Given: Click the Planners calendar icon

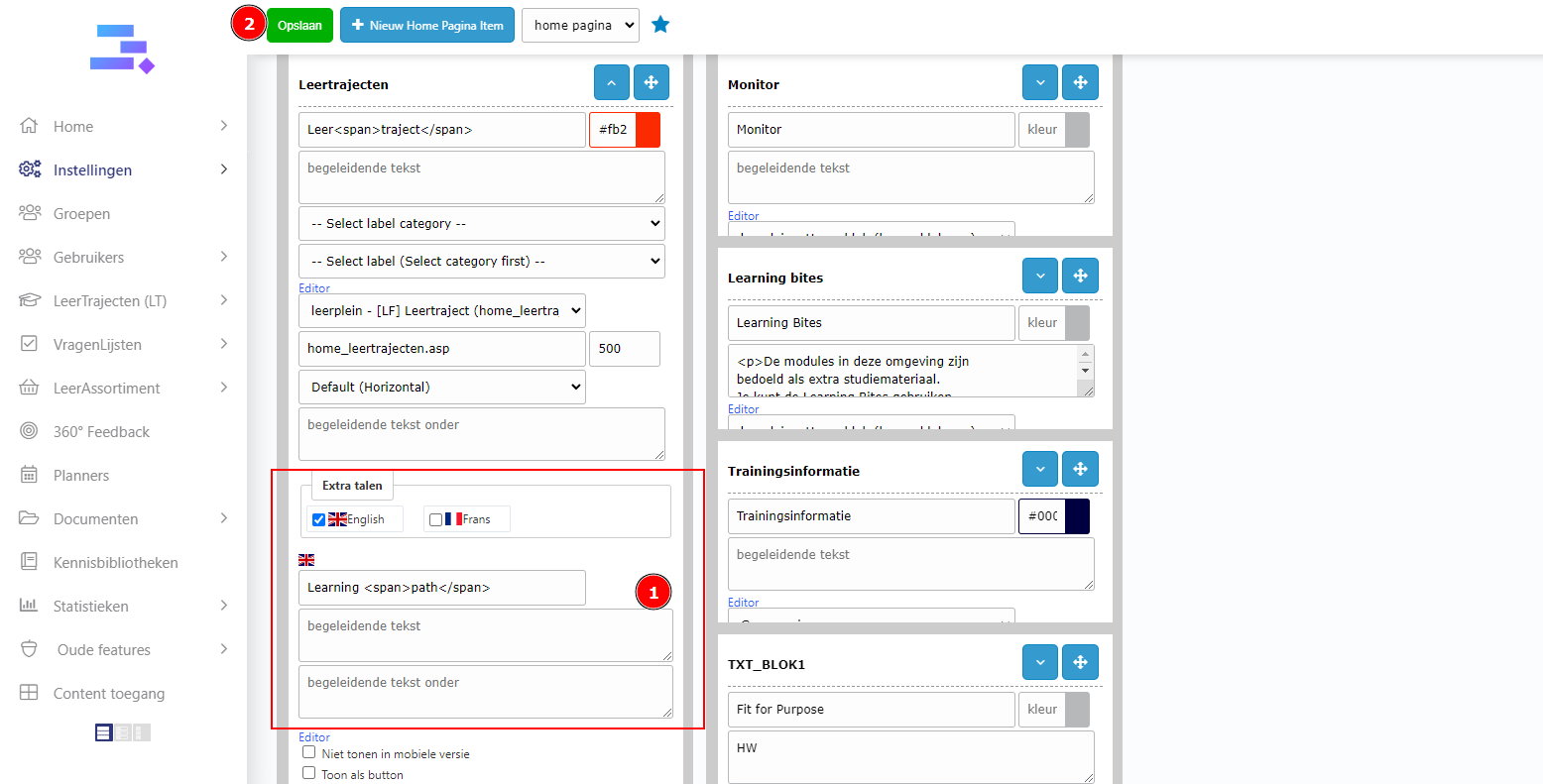Looking at the screenshot, I should click(30, 475).
